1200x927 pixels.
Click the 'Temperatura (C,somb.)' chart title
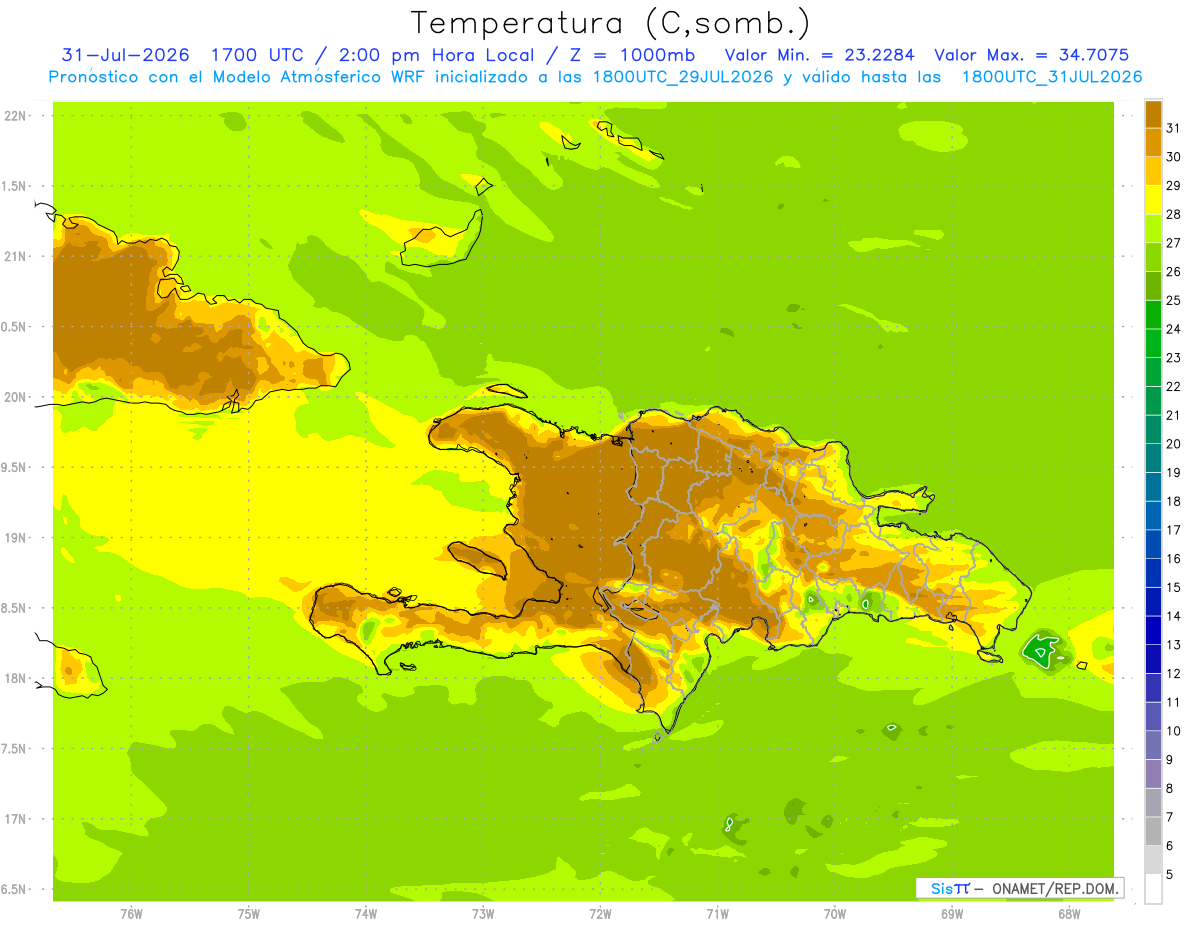[611, 23]
